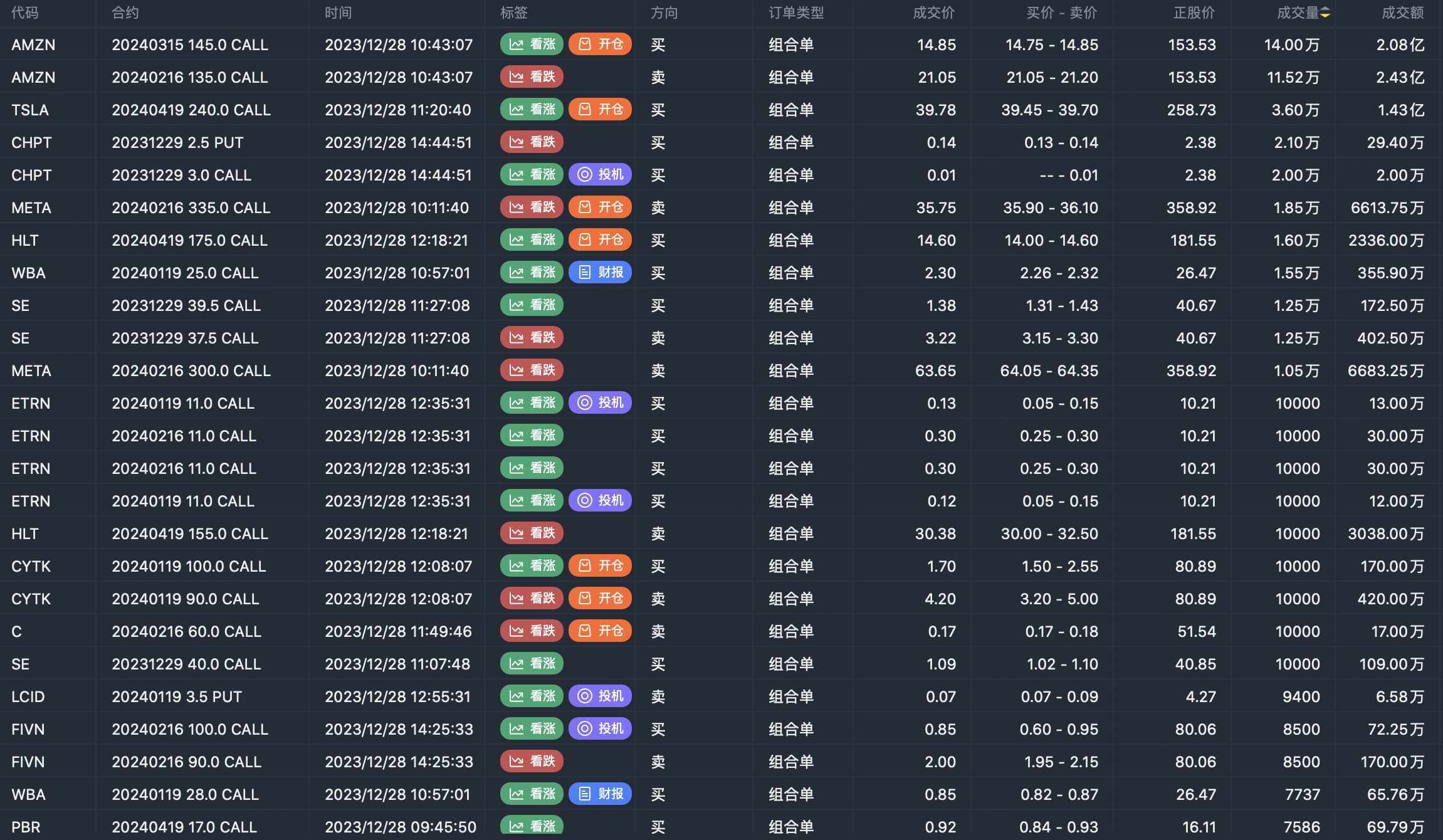This screenshot has height=840, width=1443.
Task: Select the PBR ticker cell
Action: [26, 827]
